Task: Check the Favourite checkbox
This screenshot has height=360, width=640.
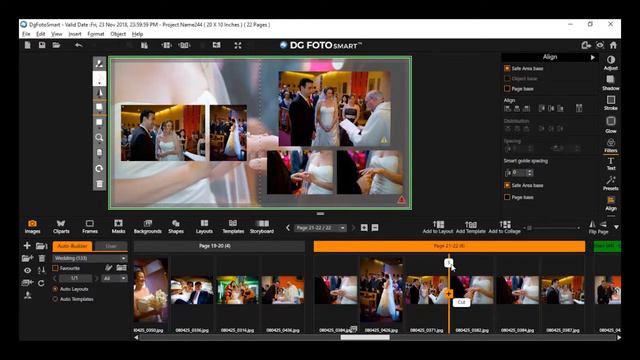Action: pyautogui.click(x=56, y=268)
